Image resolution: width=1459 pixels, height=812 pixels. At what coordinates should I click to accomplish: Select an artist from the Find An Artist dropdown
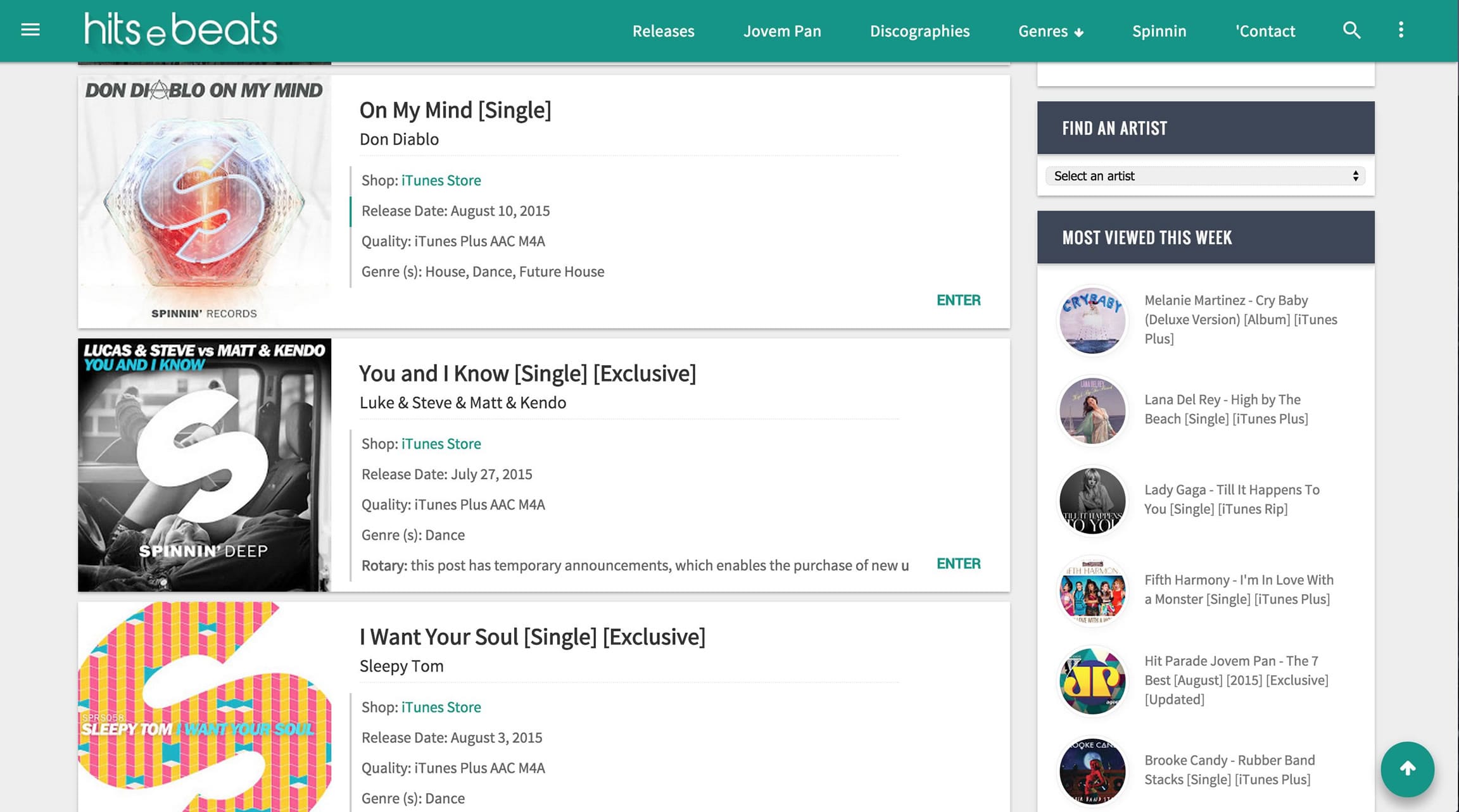[x=1205, y=175]
